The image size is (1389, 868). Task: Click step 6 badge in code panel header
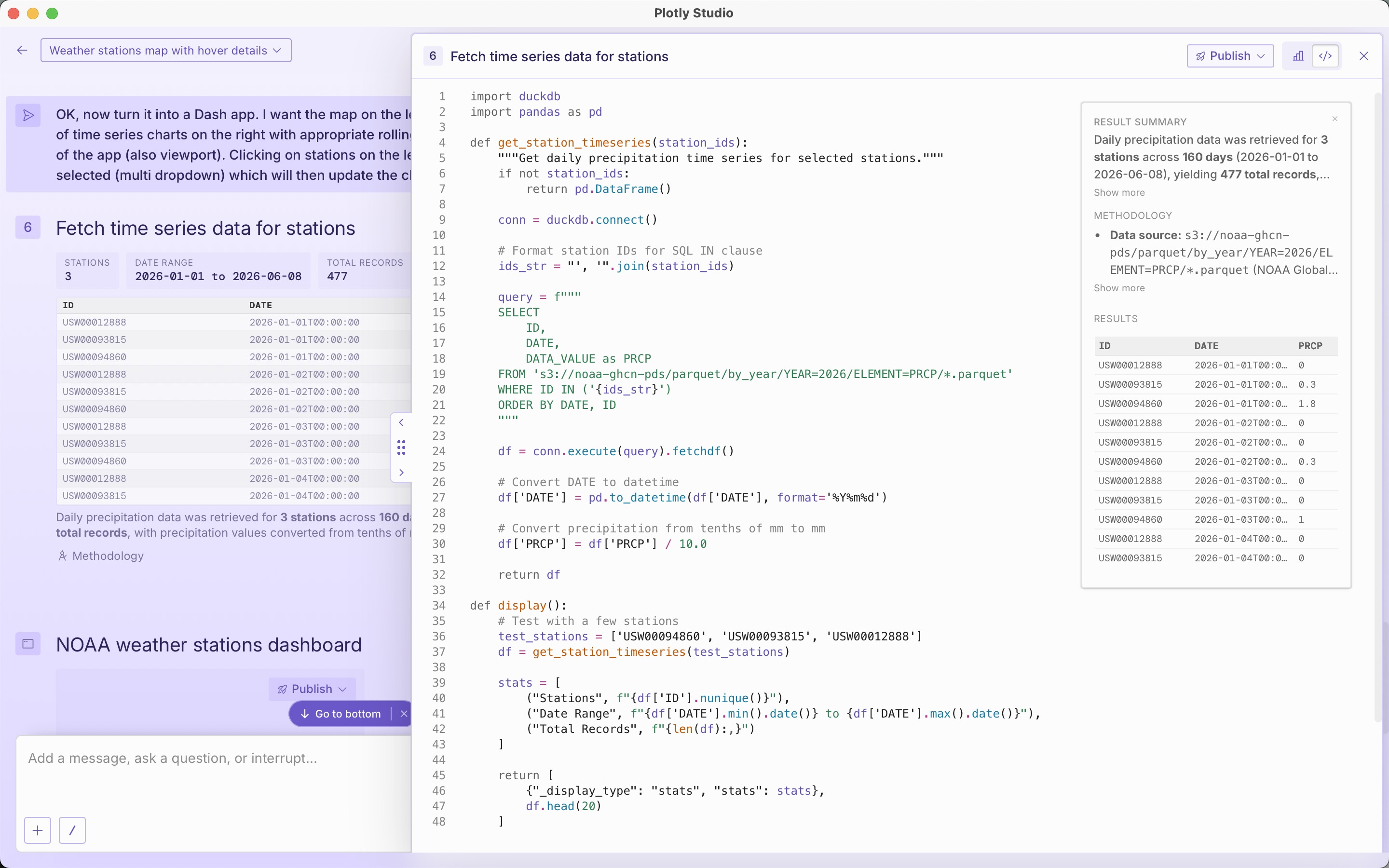point(433,56)
